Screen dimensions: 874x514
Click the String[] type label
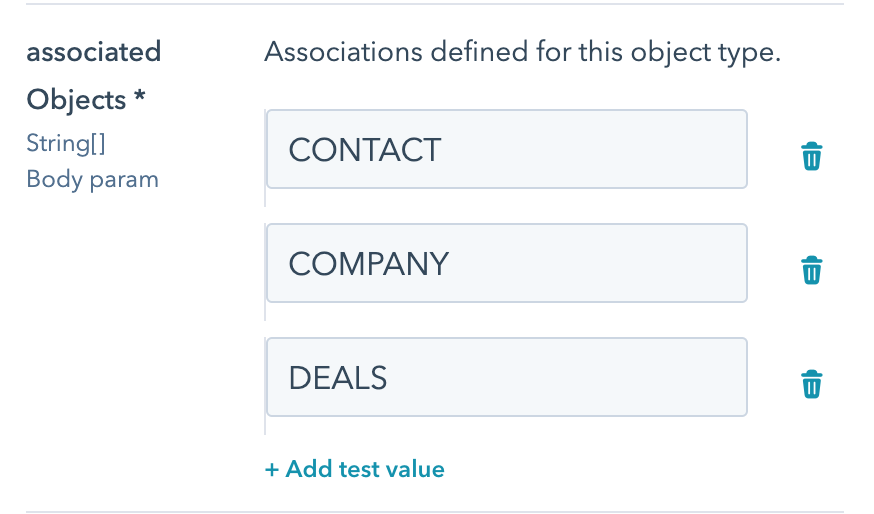[x=66, y=143]
